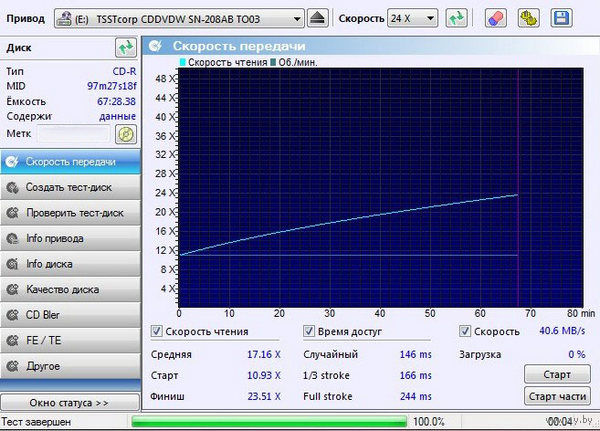Click the Случайный access time 146 ms
The image size is (600, 431).
click(x=416, y=354)
